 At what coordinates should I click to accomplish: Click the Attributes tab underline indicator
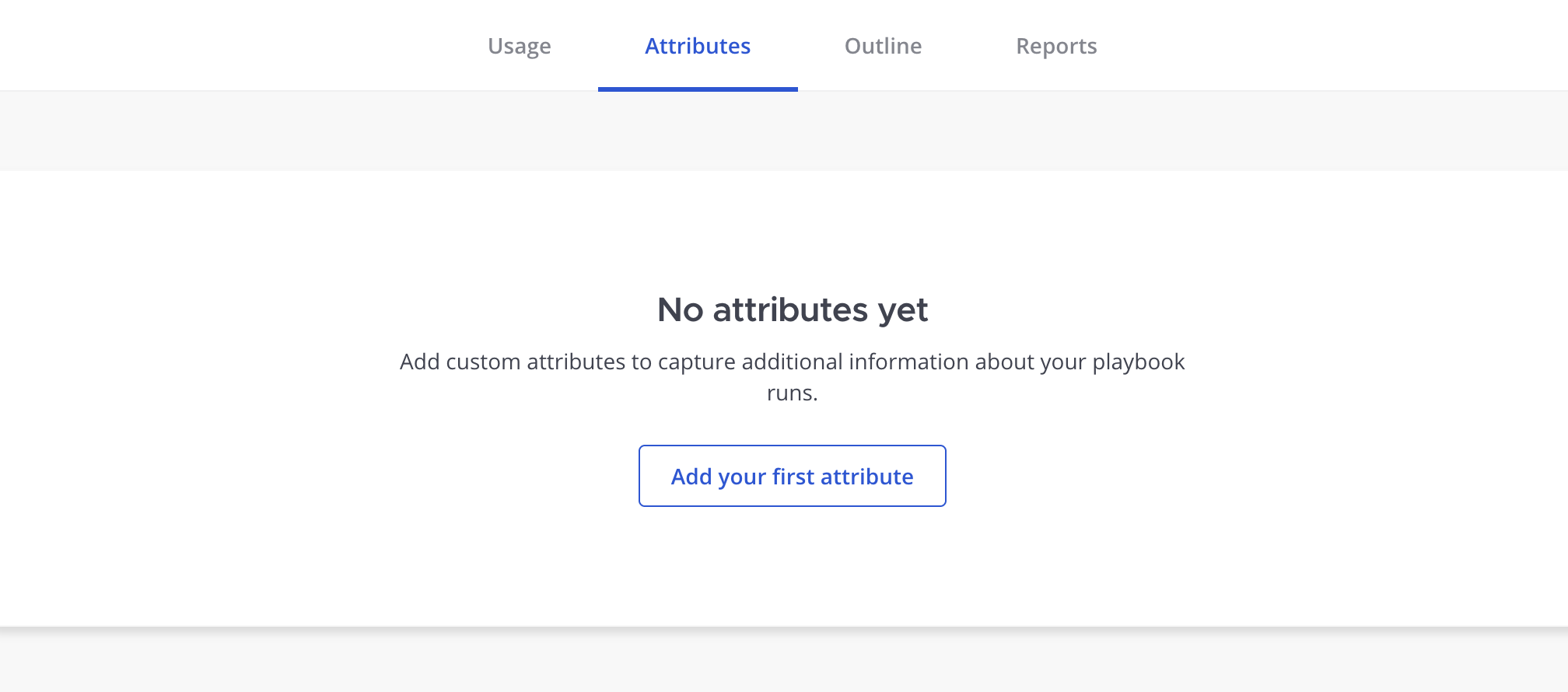click(x=697, y=91)
